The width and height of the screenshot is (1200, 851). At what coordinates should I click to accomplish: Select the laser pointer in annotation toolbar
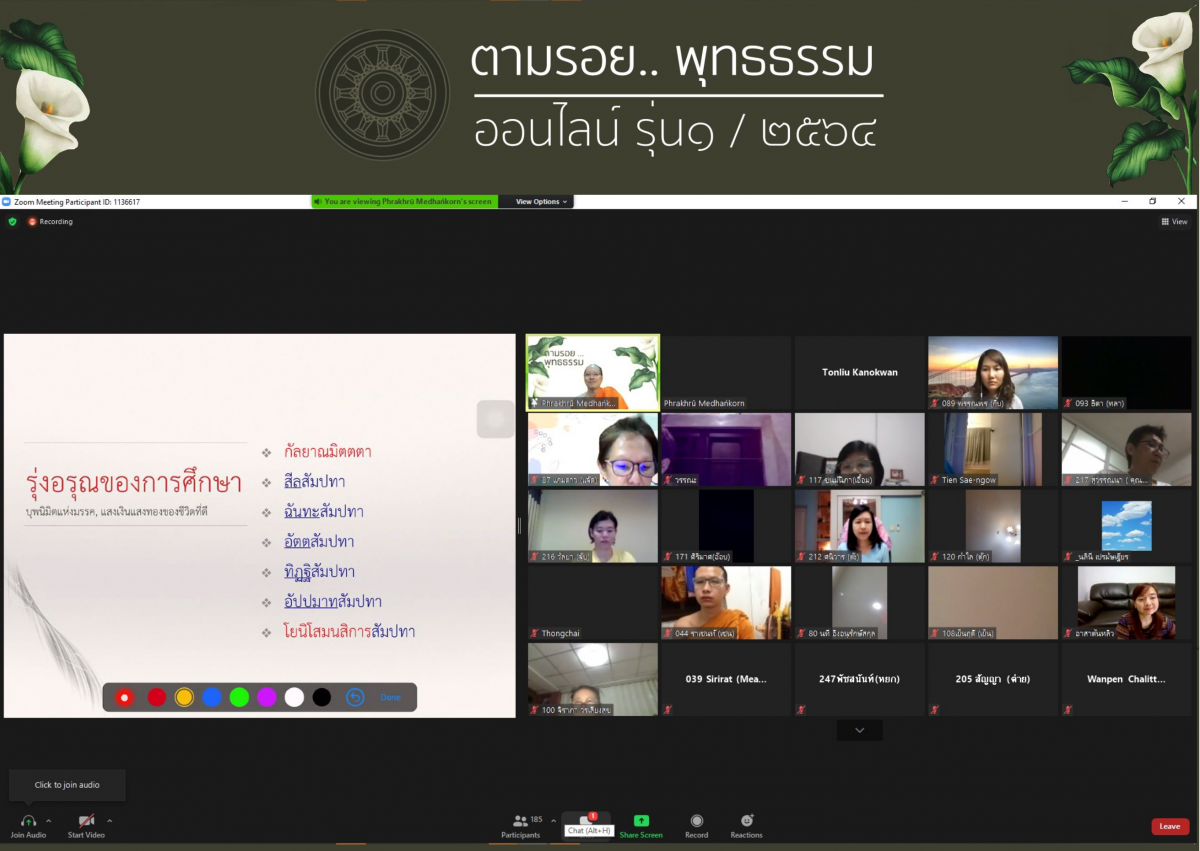point(125,697)
